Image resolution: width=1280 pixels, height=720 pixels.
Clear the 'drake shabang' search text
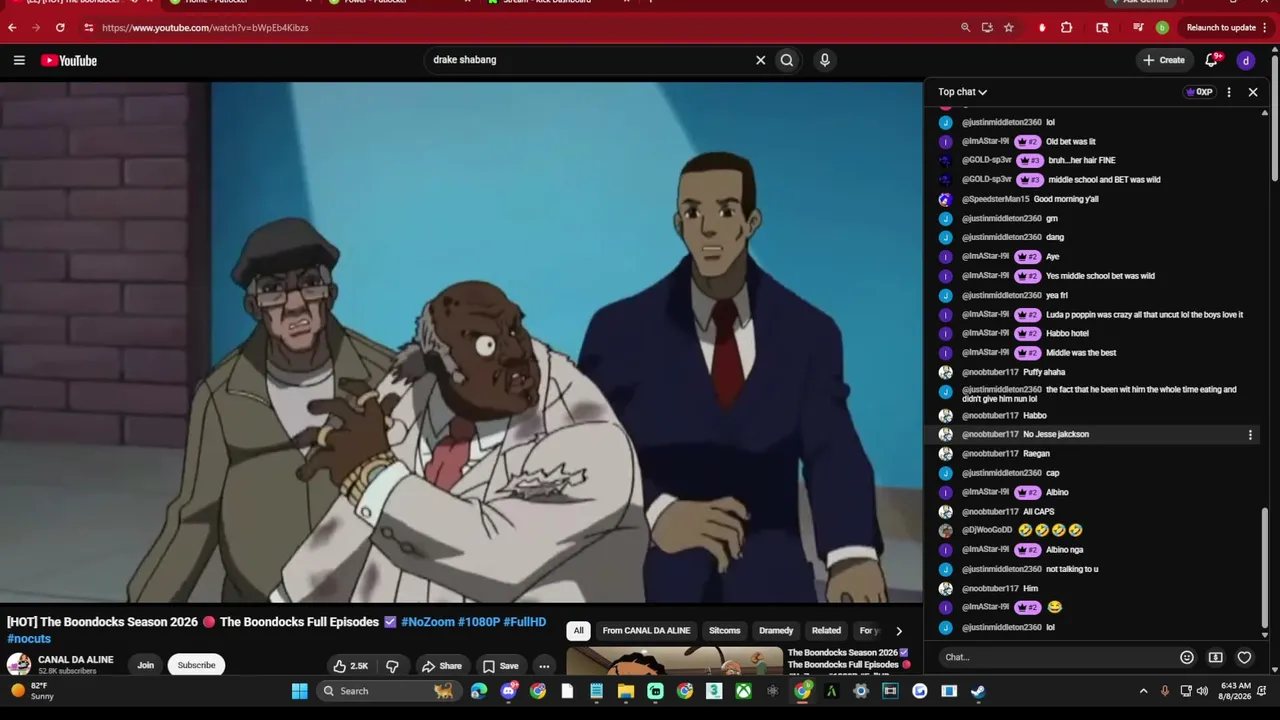(x=760, y=60)
